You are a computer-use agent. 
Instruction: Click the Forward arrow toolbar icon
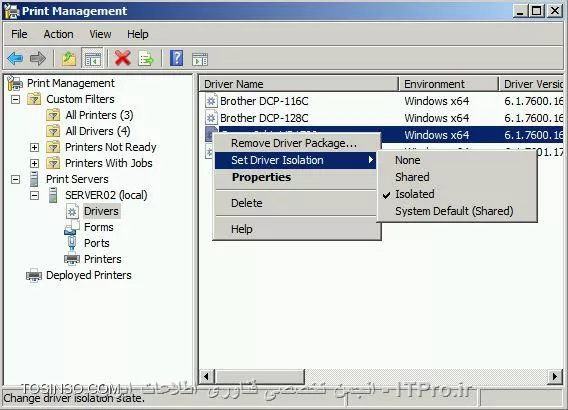pyautogui.click(x=38, y=58)
